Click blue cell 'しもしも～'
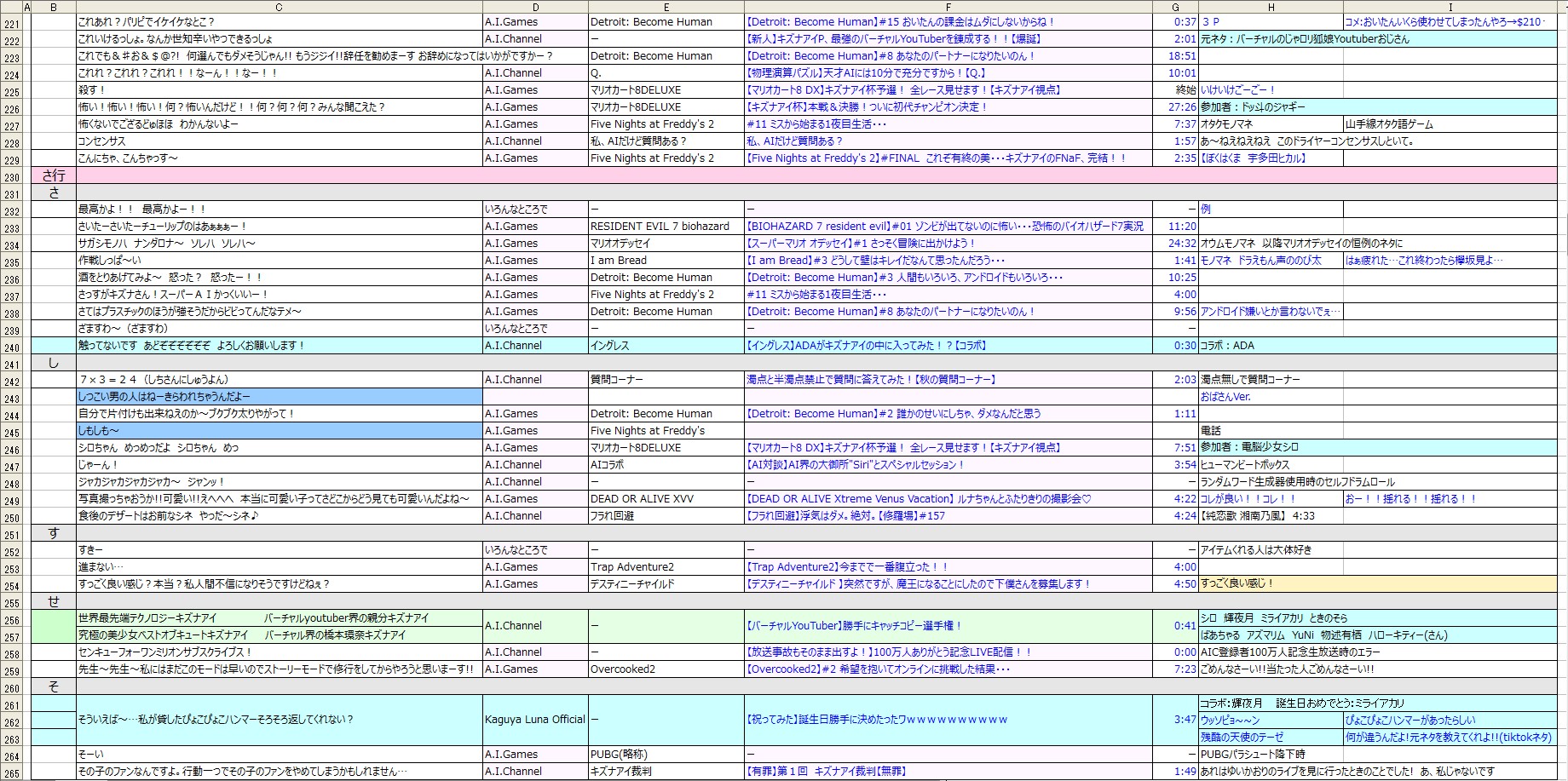1568x781 pixels. point(279,431)
